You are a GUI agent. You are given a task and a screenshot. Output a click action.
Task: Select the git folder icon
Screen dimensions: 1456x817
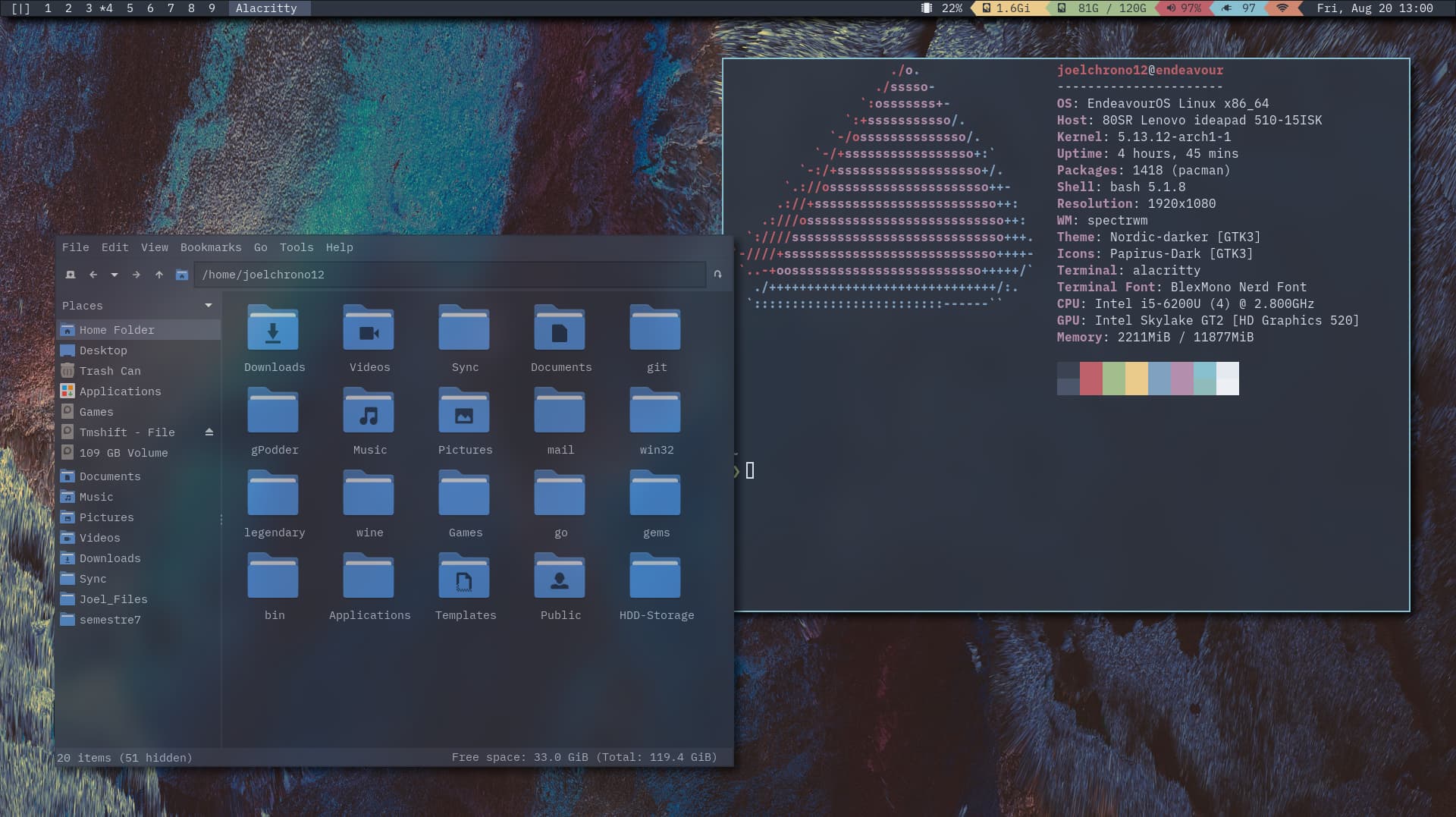click(655, 328)
